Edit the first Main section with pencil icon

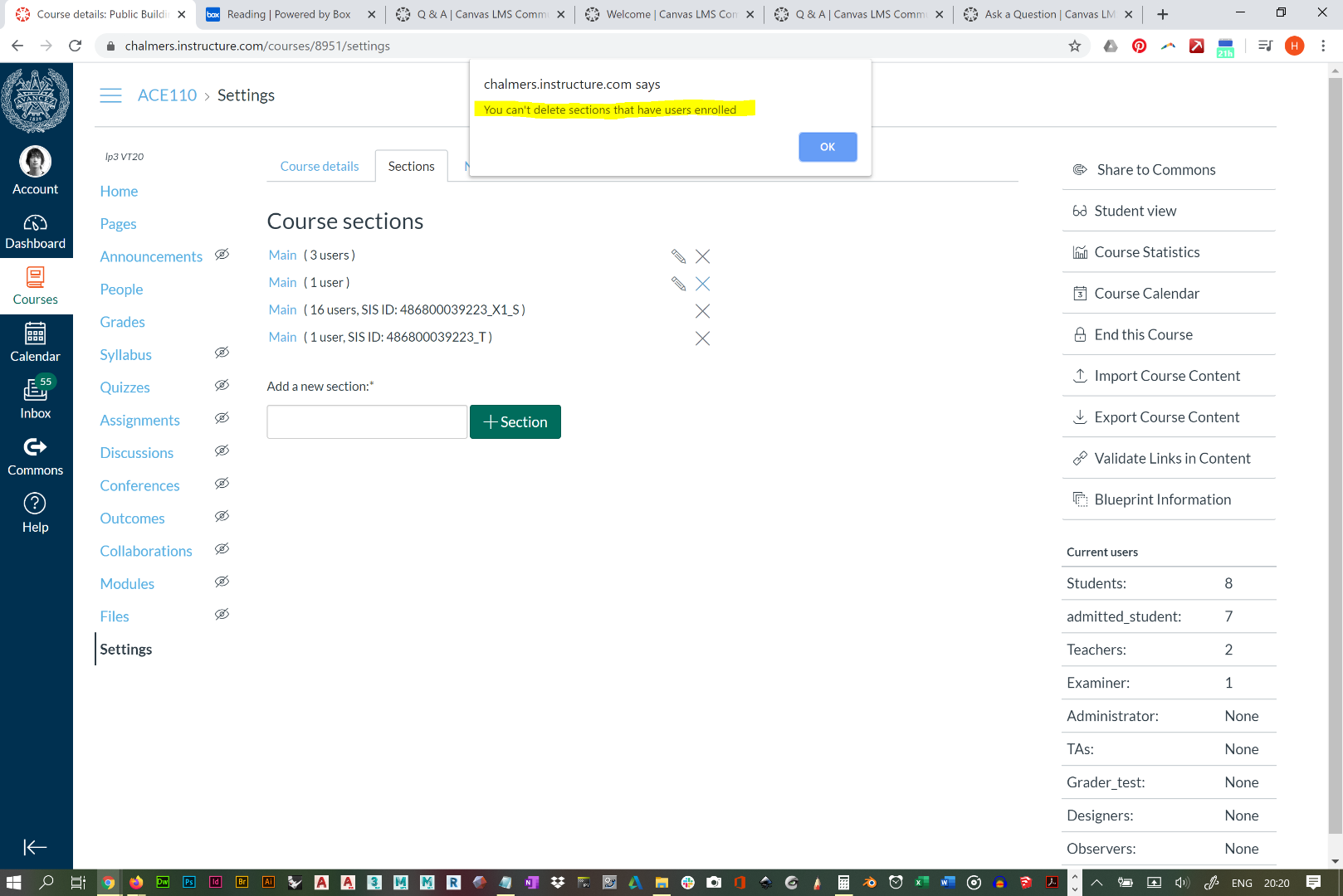[678, 256]
